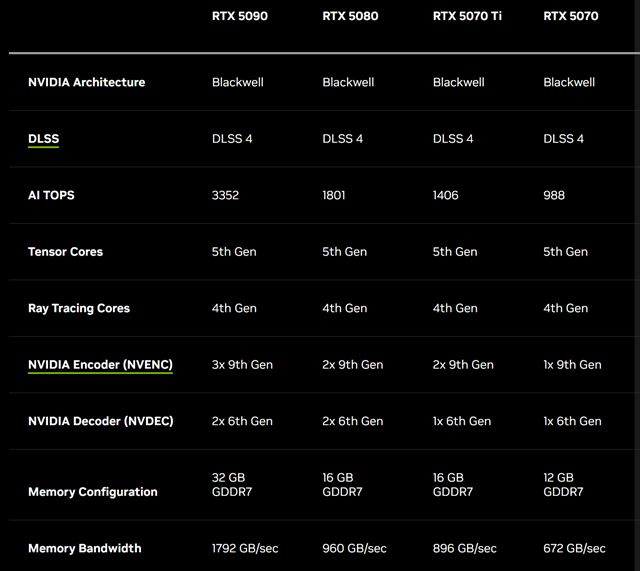The width and height of the screenshot is (640, 571).
Task: Click the 960 GB/sec bandwidth value
Action: click(x=354, y=548)
